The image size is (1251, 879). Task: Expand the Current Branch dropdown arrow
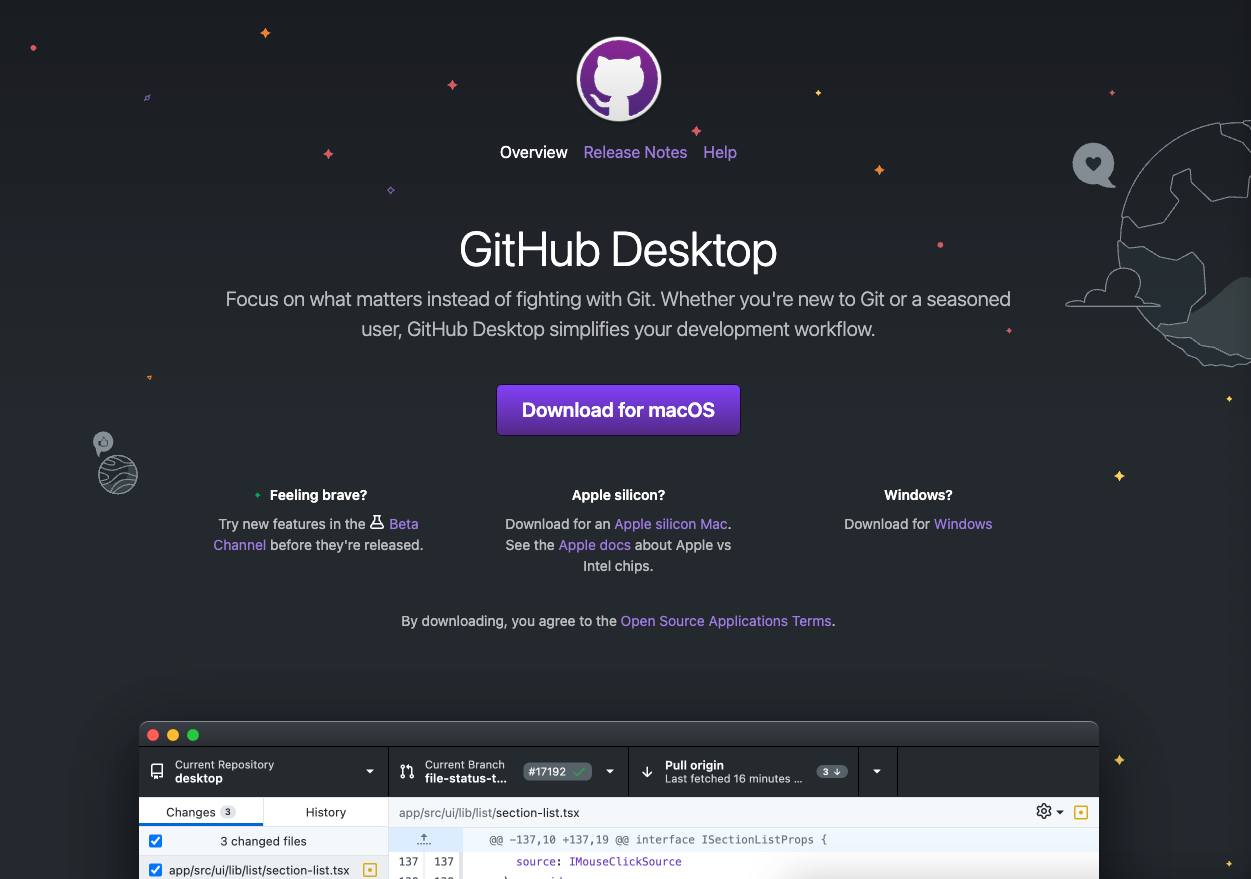(610, 772)
